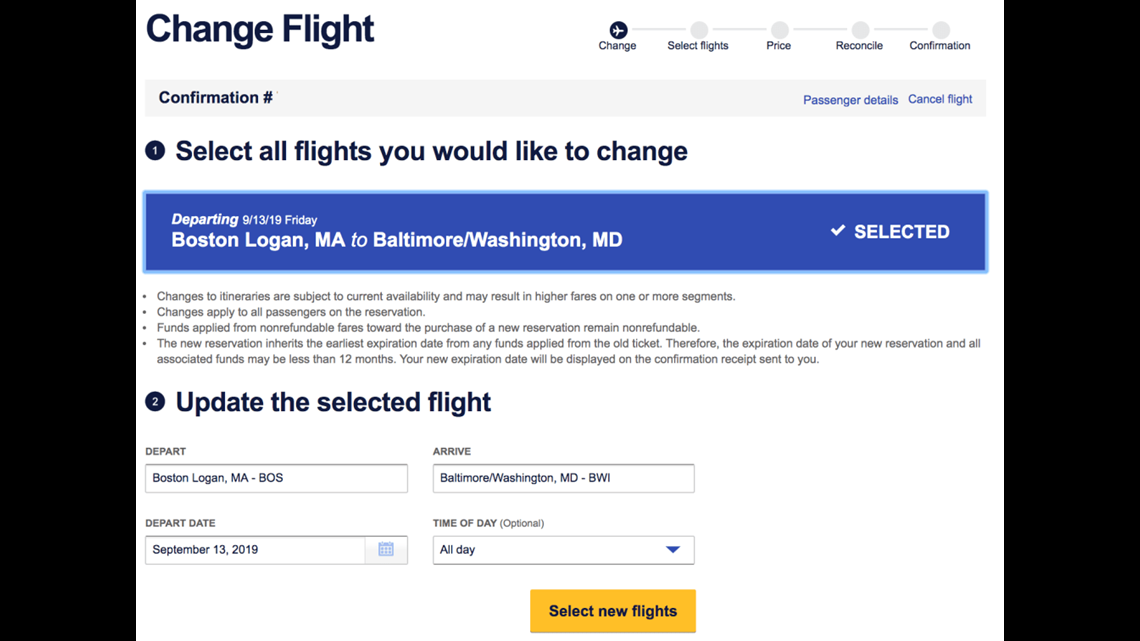
Task: Select the Select flights step label
Action: [698, 46]
